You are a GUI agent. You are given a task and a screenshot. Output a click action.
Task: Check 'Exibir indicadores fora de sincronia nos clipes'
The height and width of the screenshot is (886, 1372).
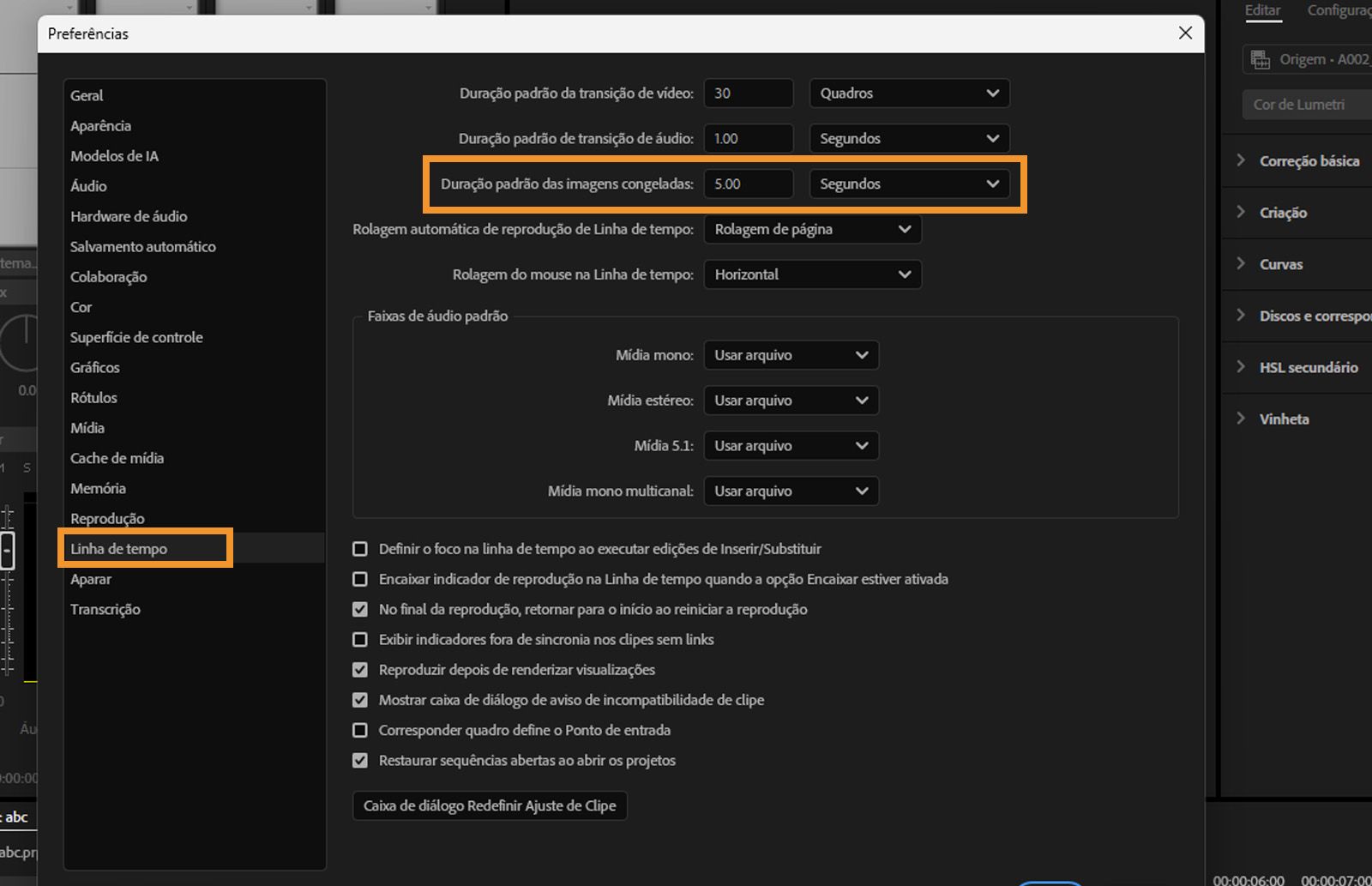click(x=359, y=639)
